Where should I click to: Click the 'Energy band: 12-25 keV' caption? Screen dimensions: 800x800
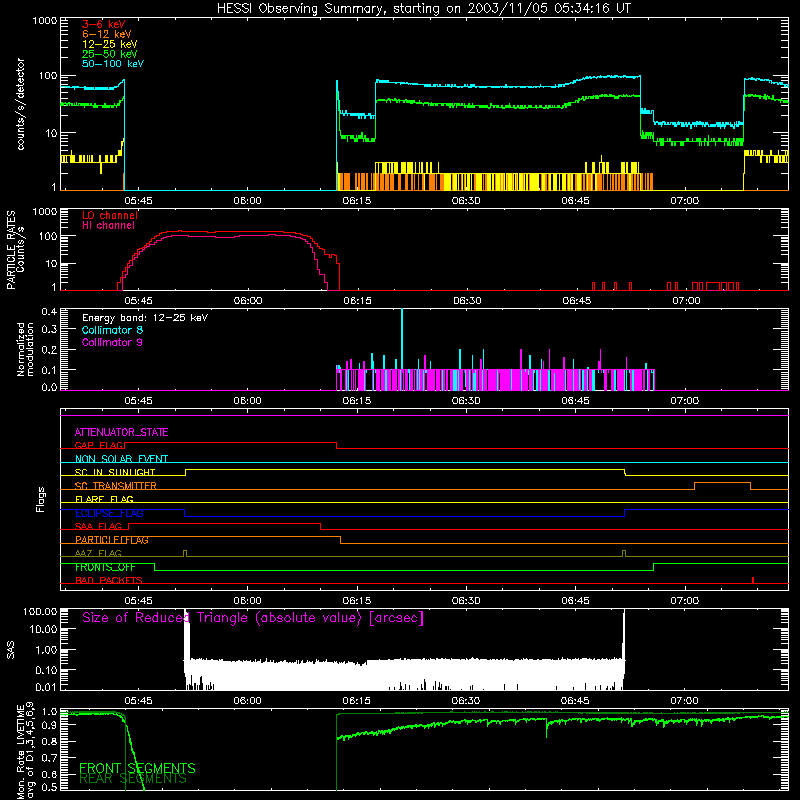pyautogui.click(x=145, y=318)
